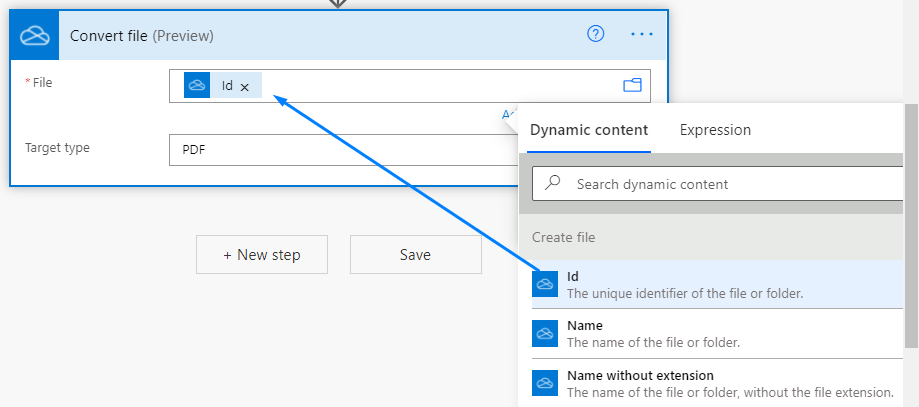
Task: Select the Dynamic content tab
Action: point(589,130)
